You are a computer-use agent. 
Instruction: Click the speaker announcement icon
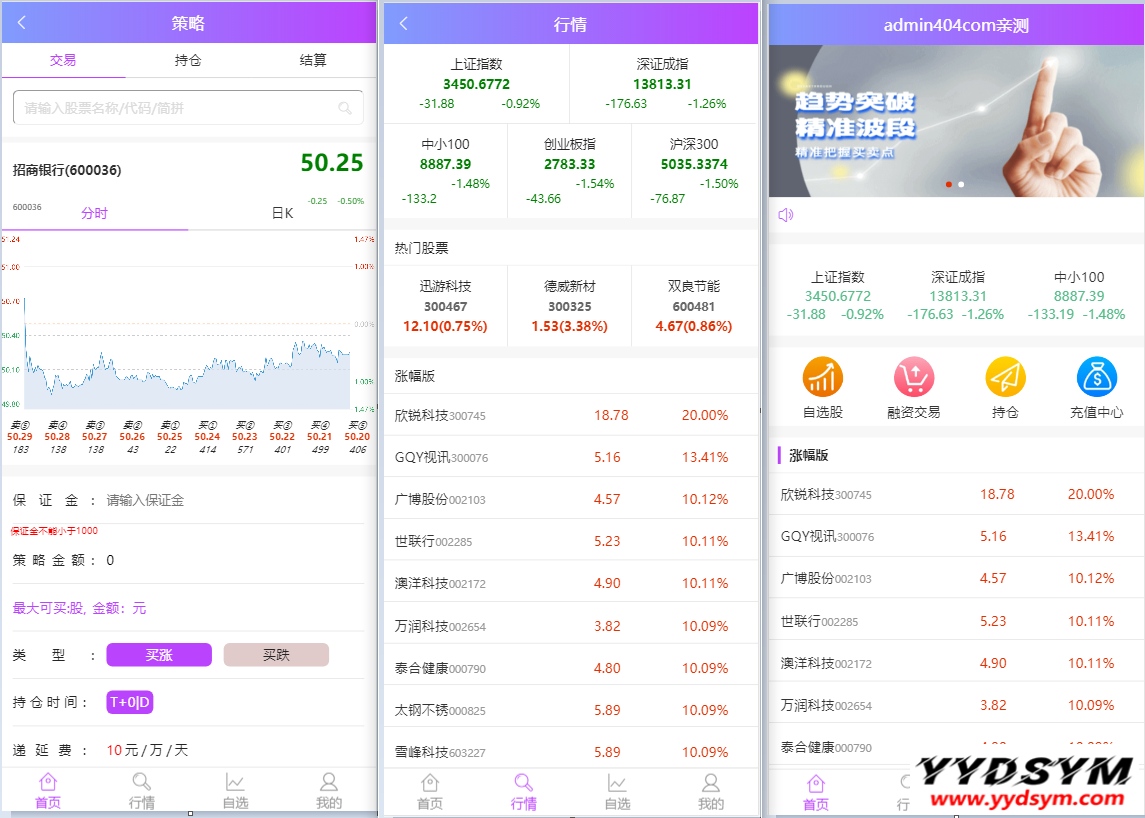point(786,215)
